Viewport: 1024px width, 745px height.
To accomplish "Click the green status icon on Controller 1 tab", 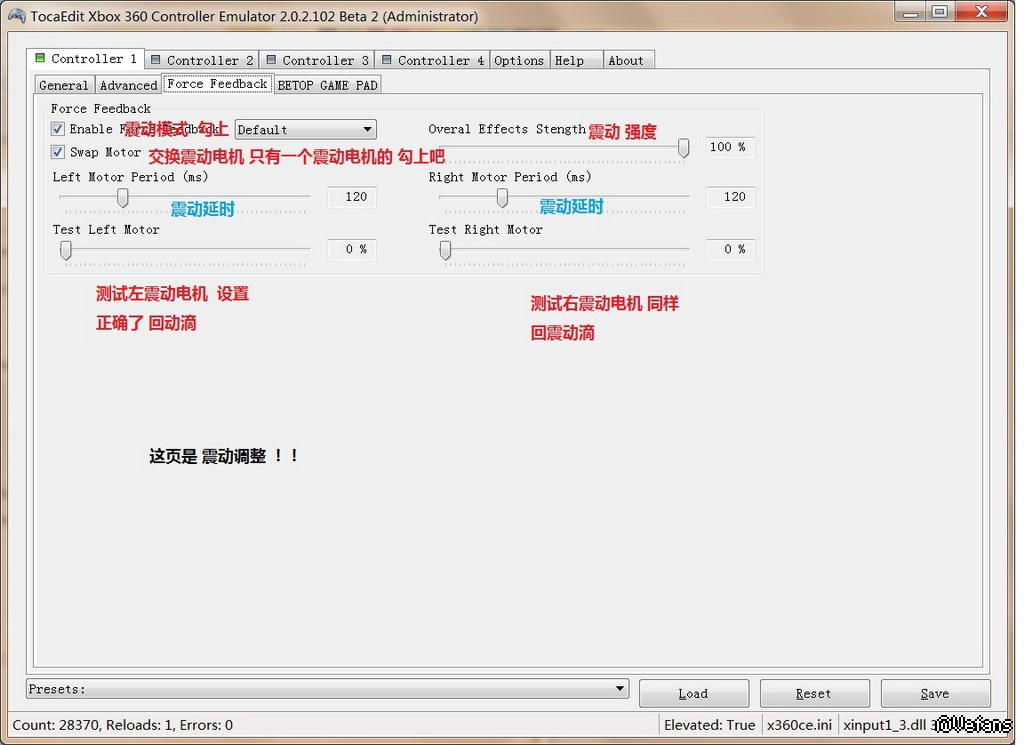I will pyautogui.click(x=40, y=58).
